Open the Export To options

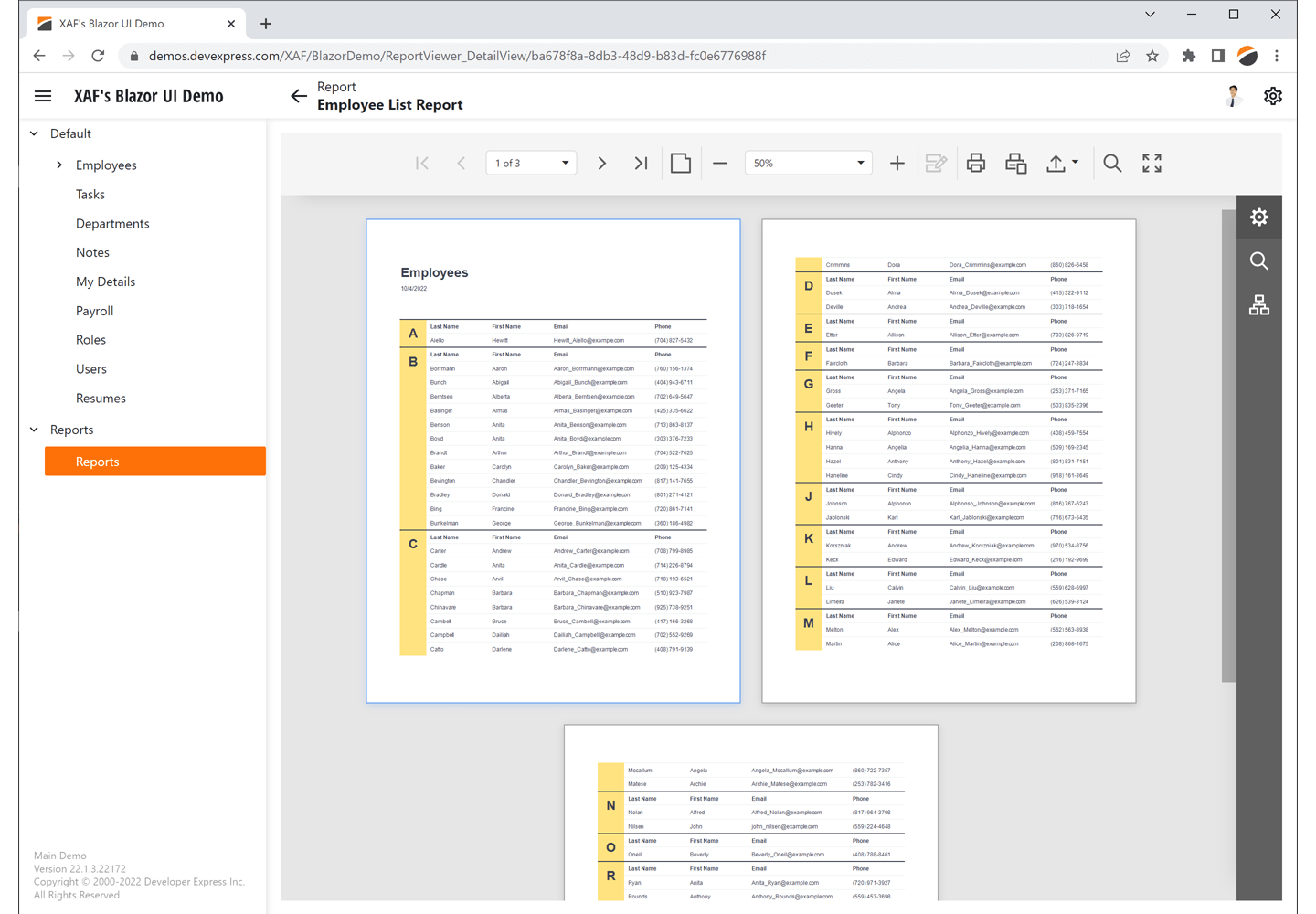pos(1062,163)
